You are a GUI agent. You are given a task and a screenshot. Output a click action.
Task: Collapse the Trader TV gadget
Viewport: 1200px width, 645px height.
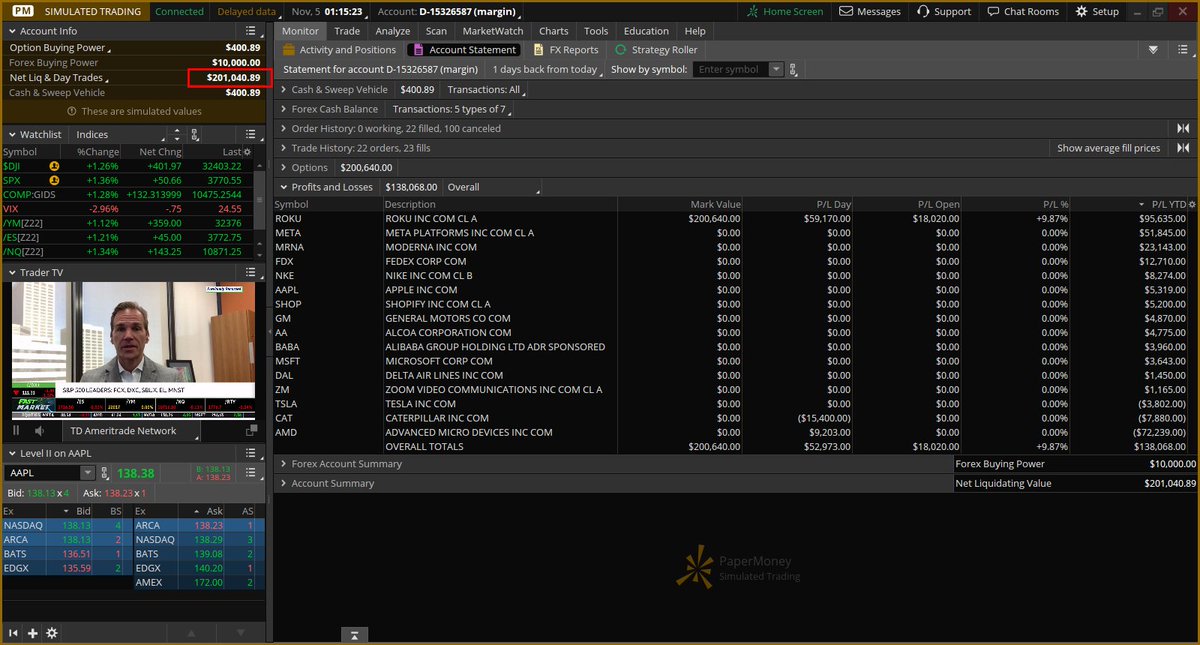pos(11,272)
